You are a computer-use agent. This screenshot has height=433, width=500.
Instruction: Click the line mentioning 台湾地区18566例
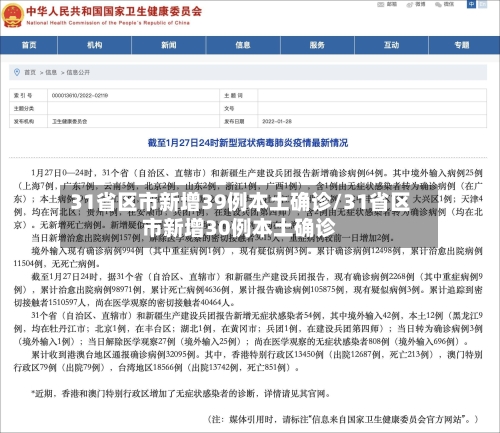pos(157,368)
